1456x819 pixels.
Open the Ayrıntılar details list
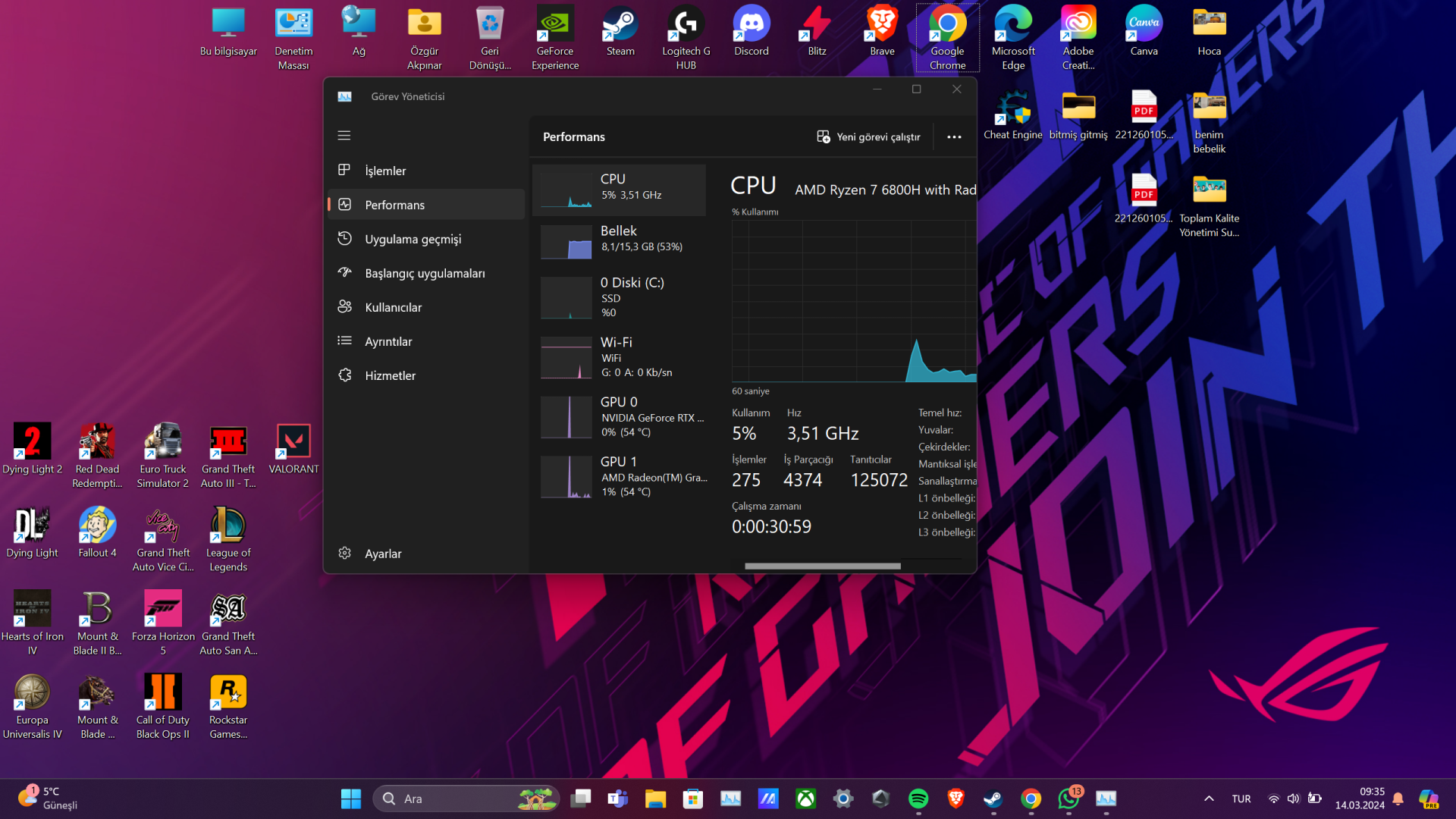(x=388, y=341)
